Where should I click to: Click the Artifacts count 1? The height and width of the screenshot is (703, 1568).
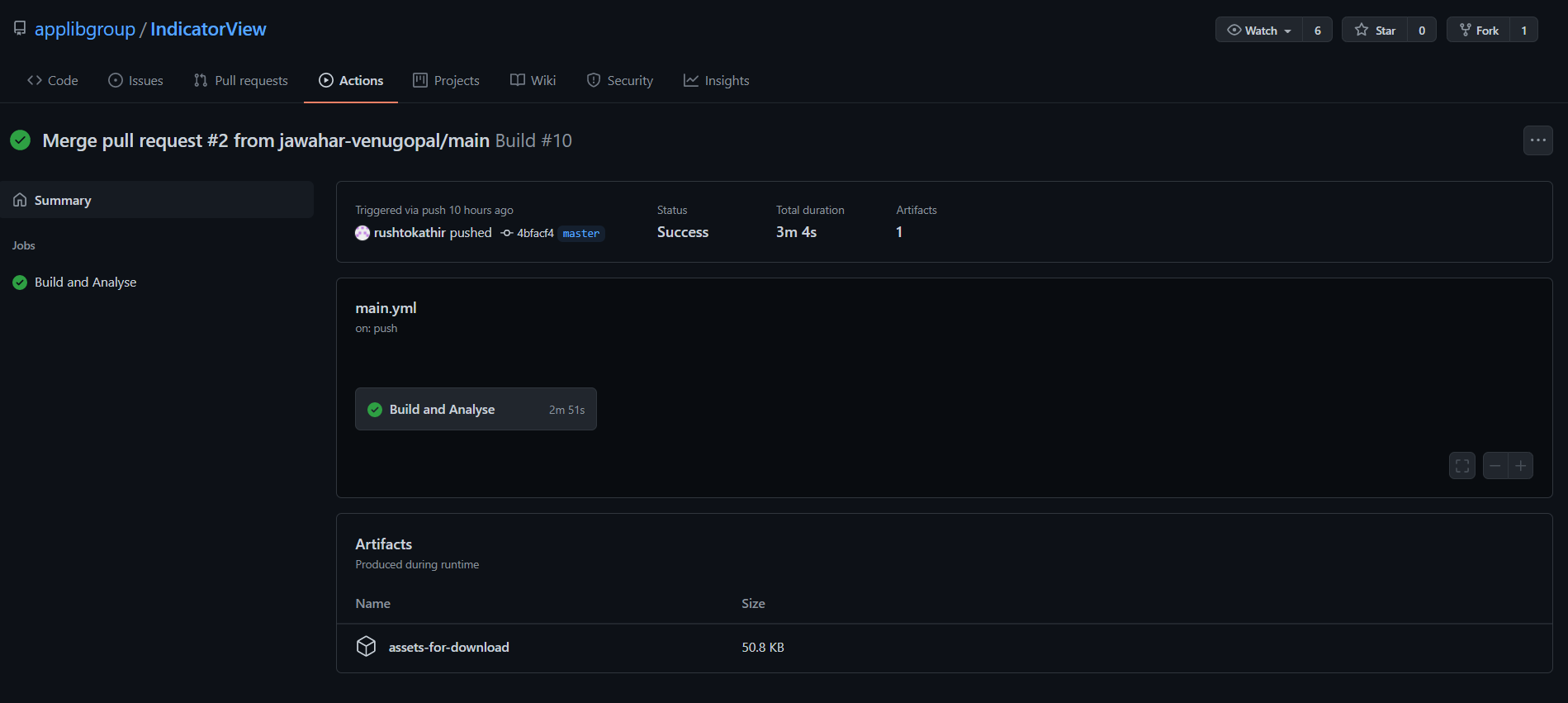pos(899,232)
